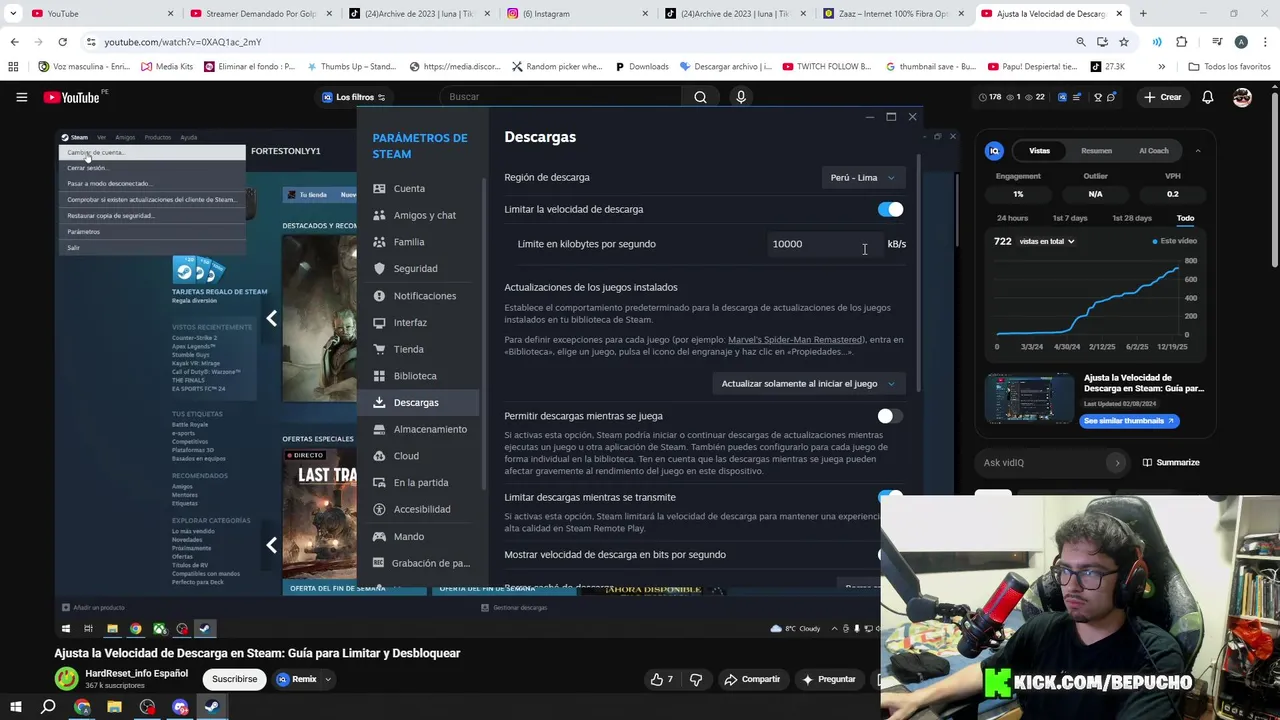Select 1st 28 days range tab
Image resolution: width=1280 pixels, height=720 pixels.
pos(1130,218)
